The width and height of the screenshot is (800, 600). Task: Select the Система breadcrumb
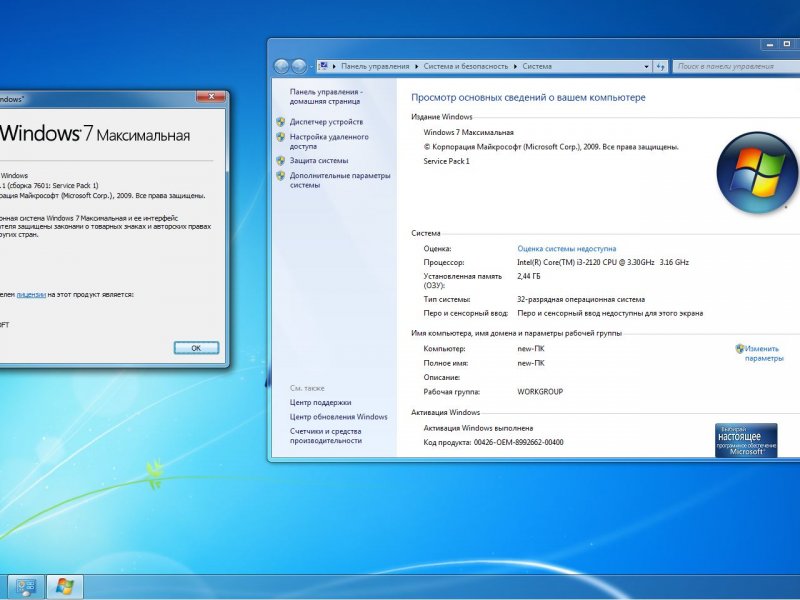coord(537,66)
